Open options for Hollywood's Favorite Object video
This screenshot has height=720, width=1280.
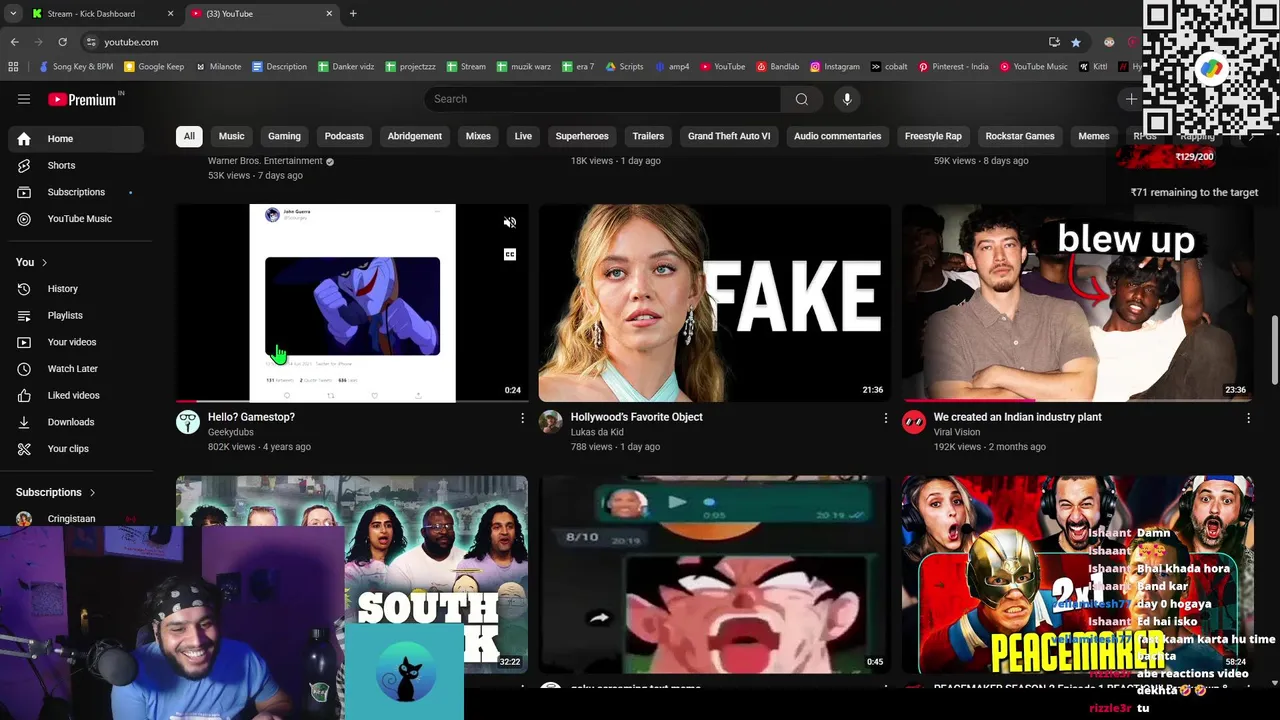[885, 418]
